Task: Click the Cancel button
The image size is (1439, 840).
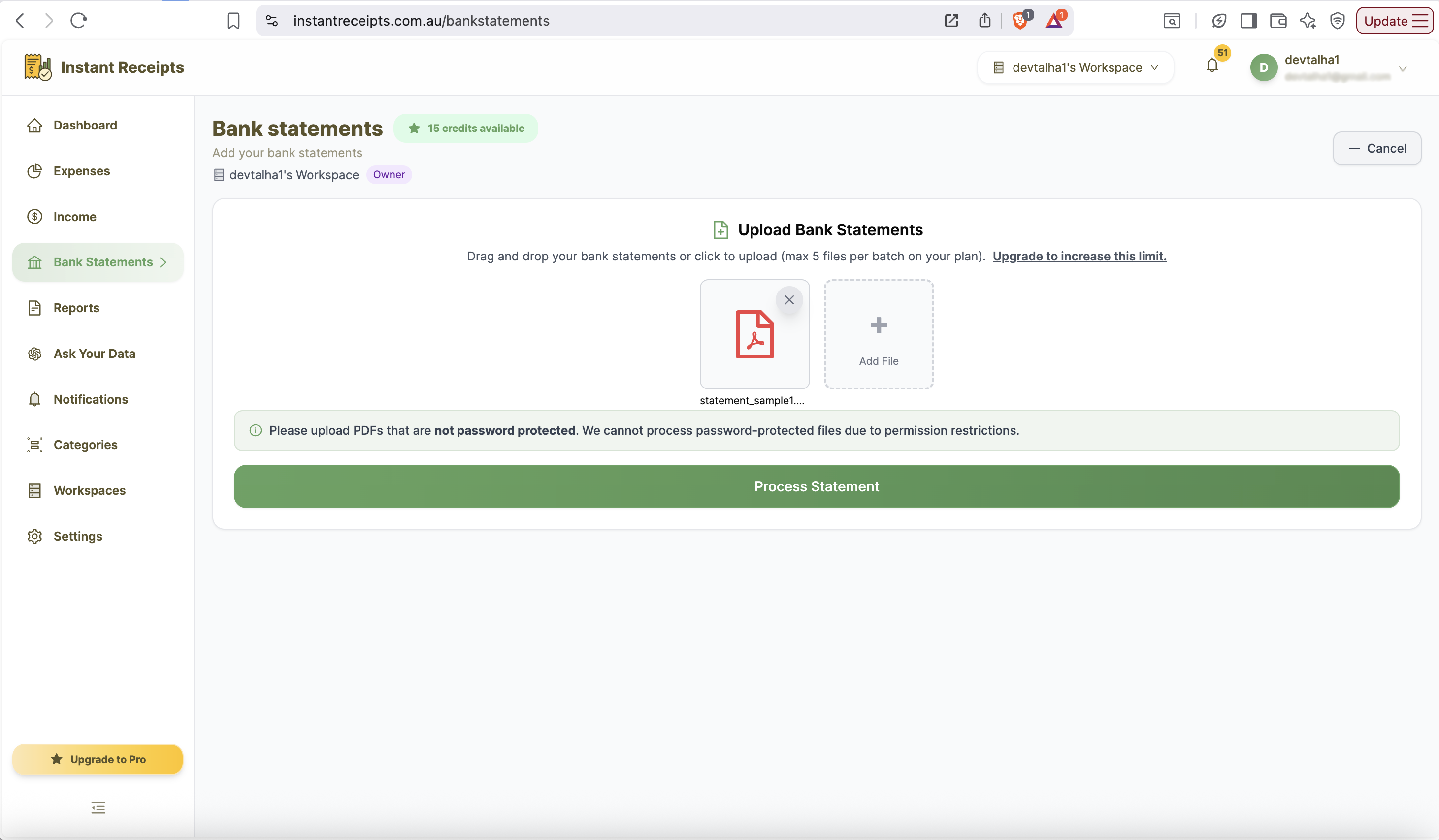Action: coord(1377,149)
